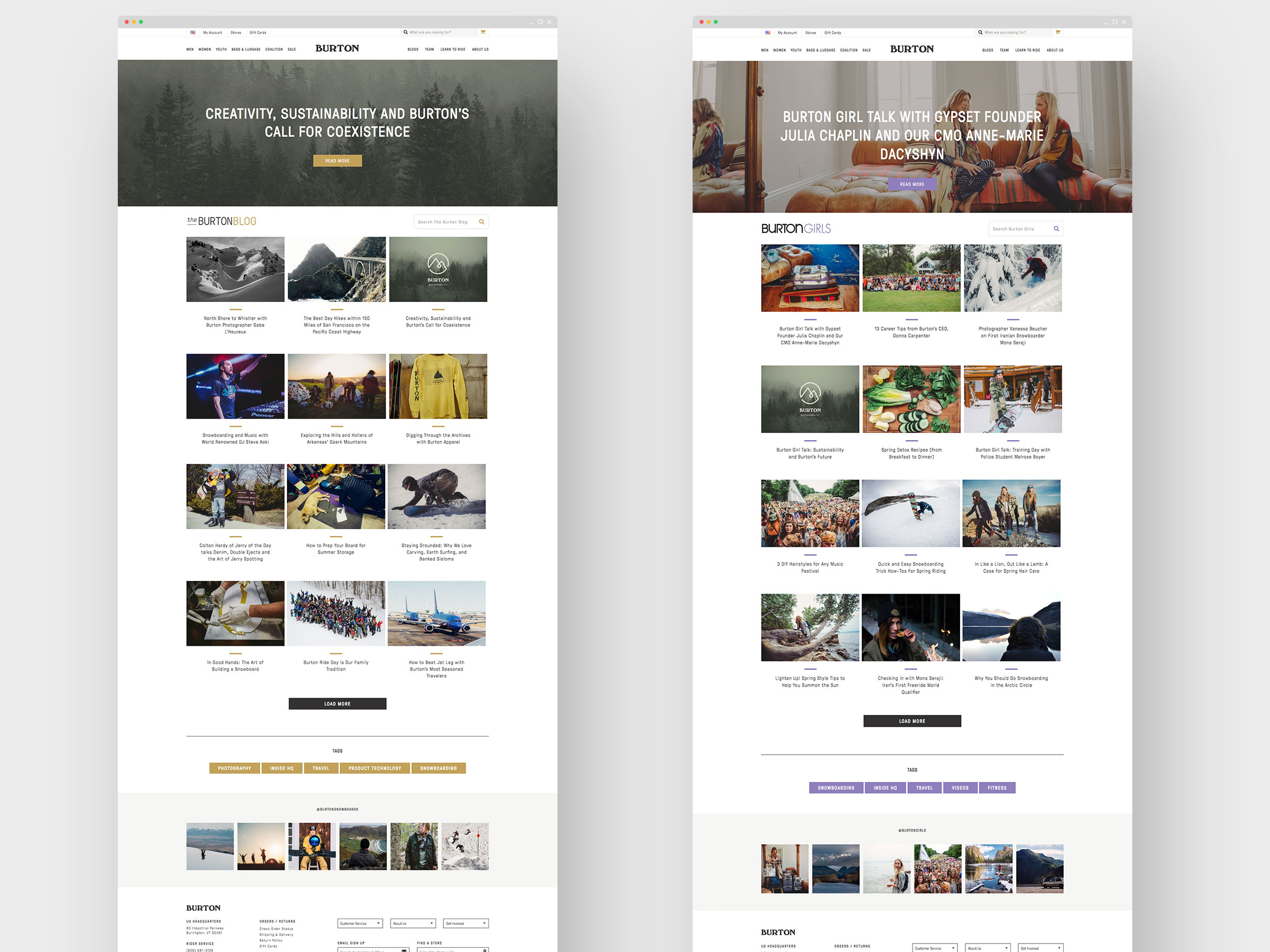This screenshot has width=1270, height=952.
Task: Select the FITNESS tag in the Burton Girls window
Action: pyautogui.click(x=997, y=788)
